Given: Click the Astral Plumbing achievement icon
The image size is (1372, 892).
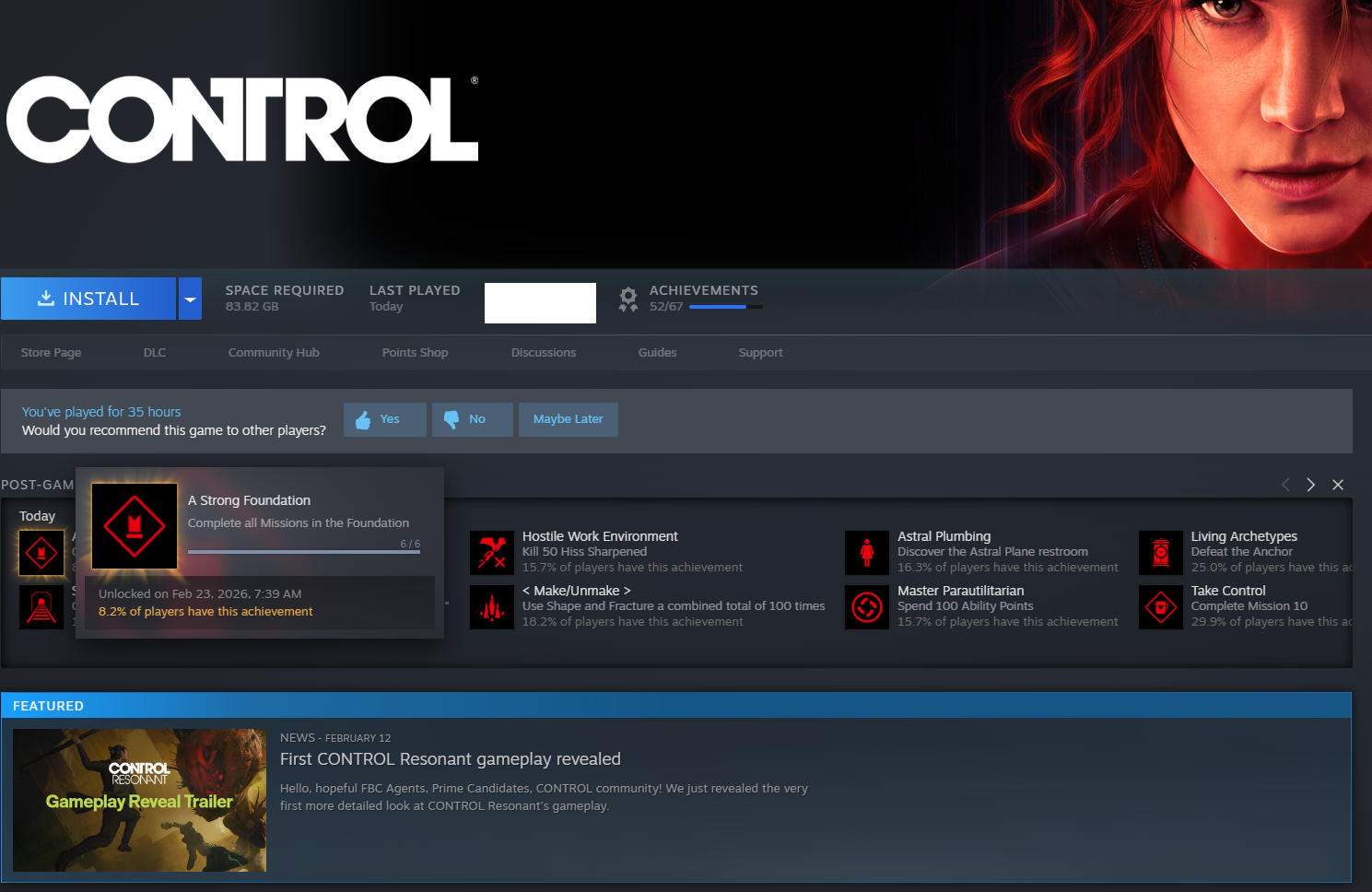Looking at the screenshot, I should 867,553.
